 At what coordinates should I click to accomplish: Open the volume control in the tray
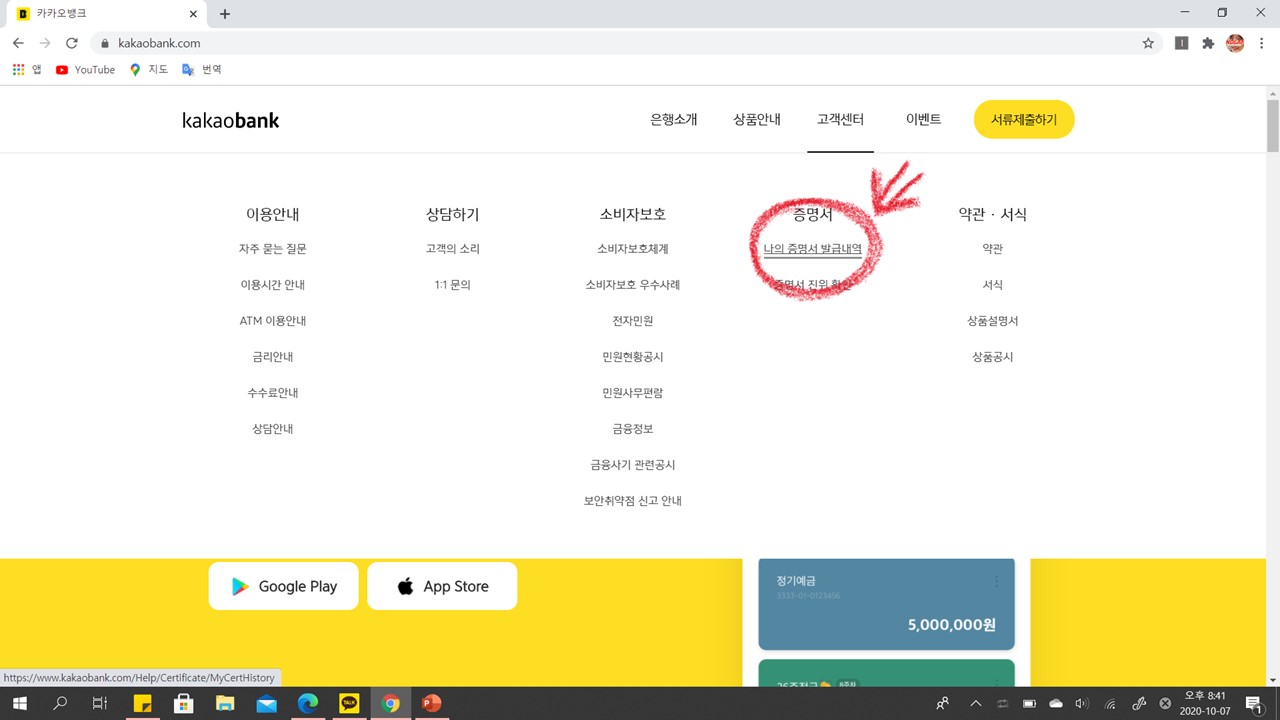1082,703
